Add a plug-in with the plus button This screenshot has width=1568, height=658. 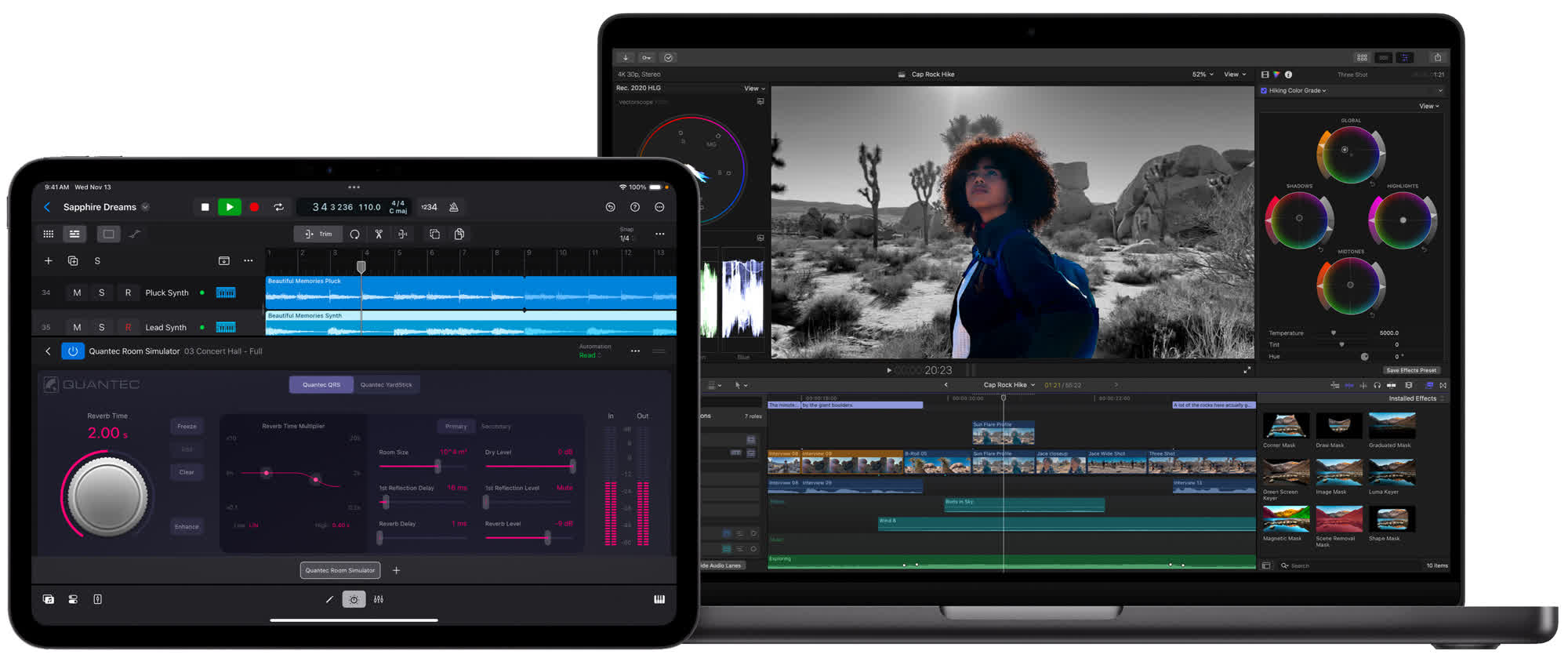coord(397,570)
